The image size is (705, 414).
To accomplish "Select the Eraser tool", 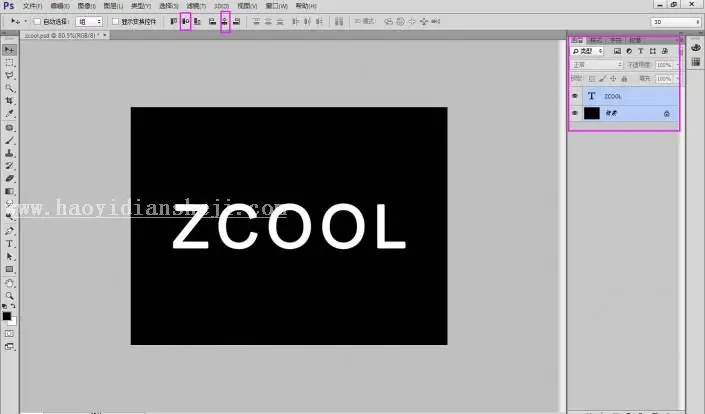I will pos(9,178).
